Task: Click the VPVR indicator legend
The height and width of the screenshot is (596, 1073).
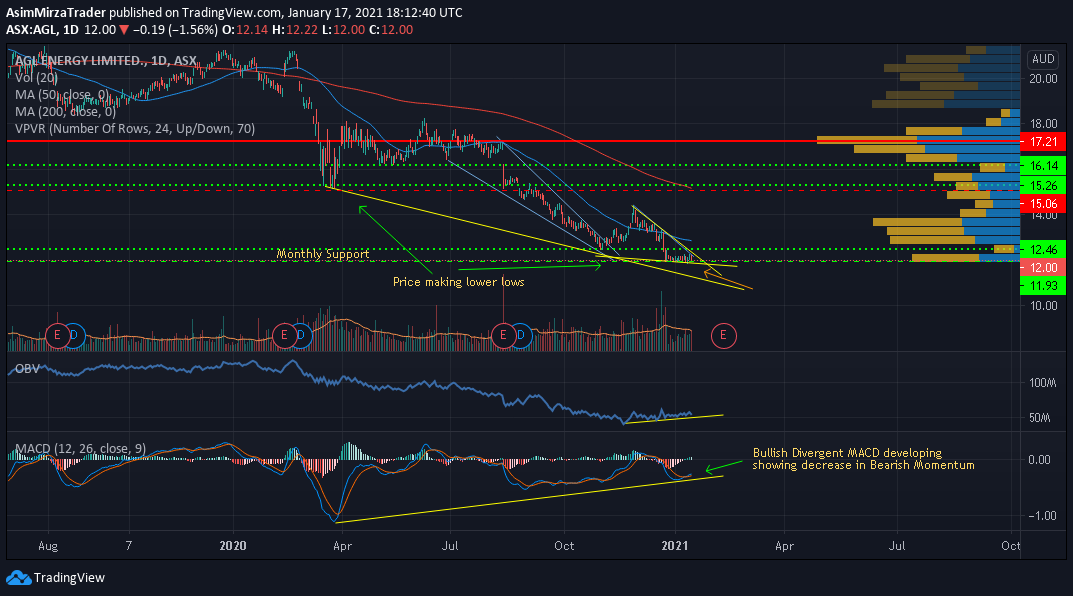Action: 135,129
